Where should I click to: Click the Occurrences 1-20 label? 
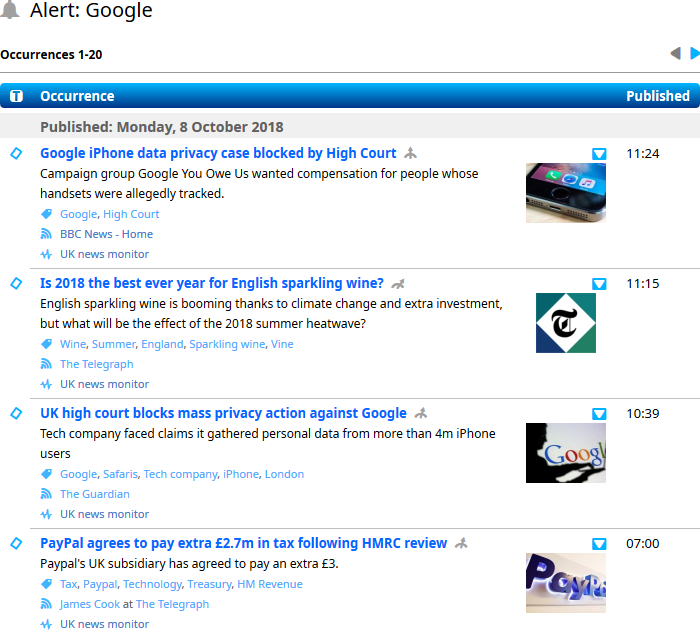(x=51, y=54)
